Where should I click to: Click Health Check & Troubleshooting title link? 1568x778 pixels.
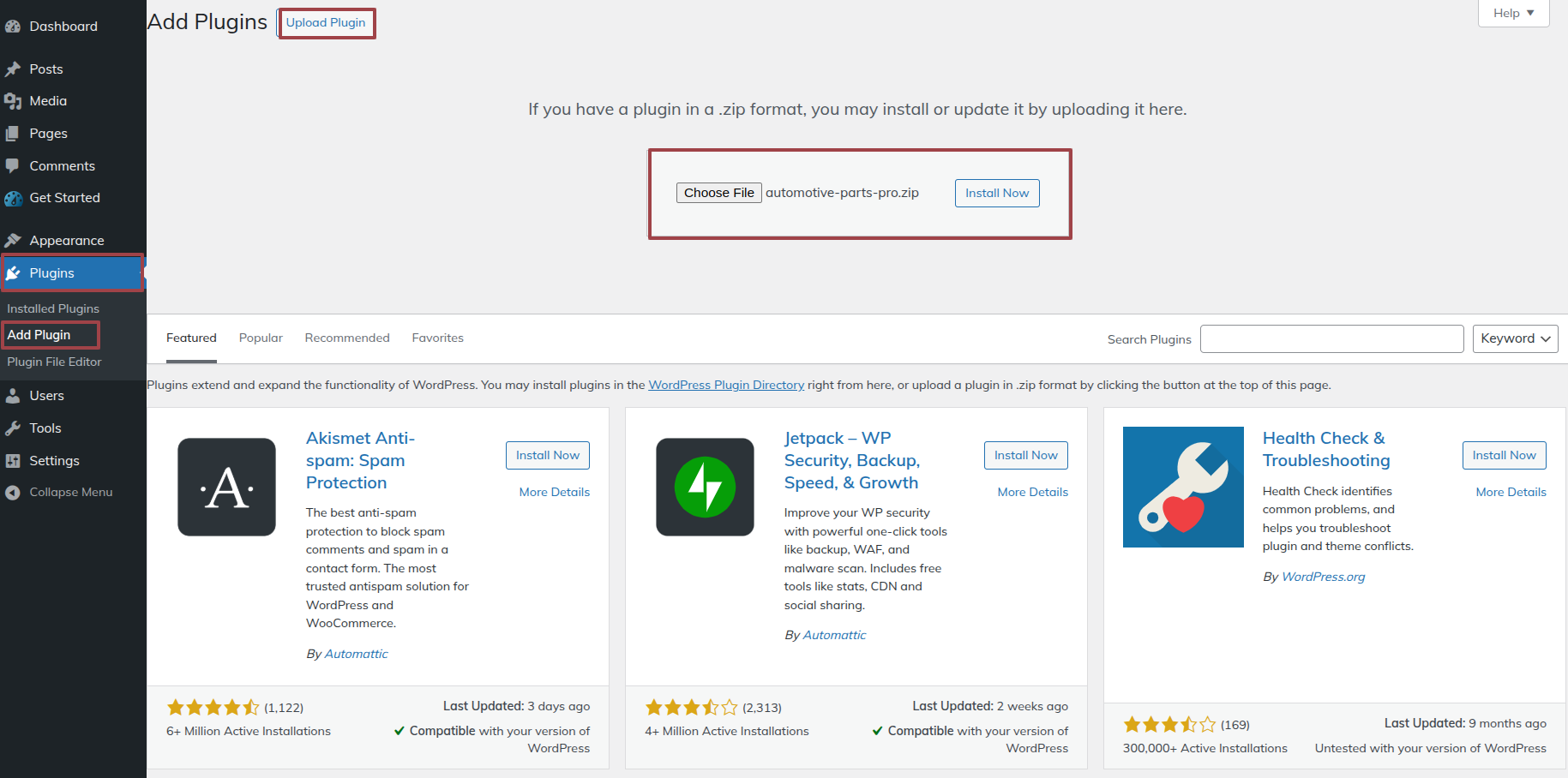click(1326, 450)
